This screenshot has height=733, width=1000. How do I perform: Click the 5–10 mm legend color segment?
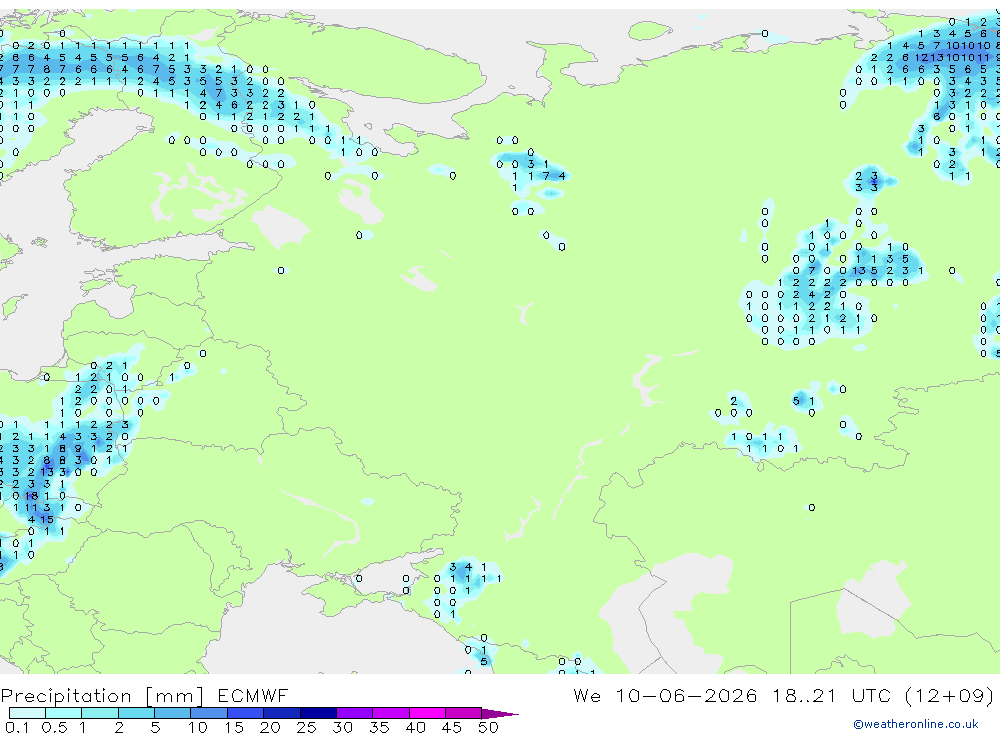(173, 713)
